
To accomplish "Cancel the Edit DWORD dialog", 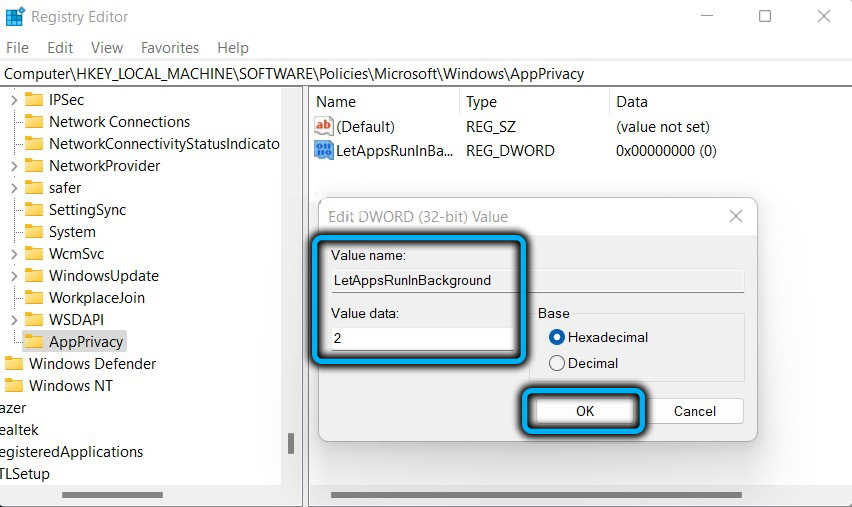I will click(x=694, y=411).
